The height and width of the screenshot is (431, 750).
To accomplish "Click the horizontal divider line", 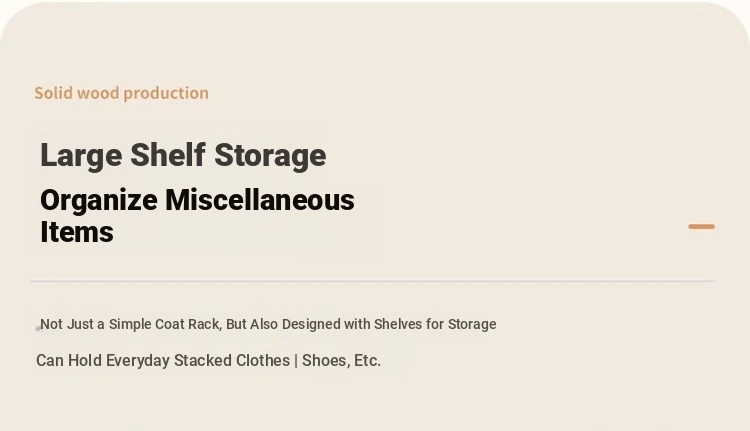I will [x=373, y=281].
